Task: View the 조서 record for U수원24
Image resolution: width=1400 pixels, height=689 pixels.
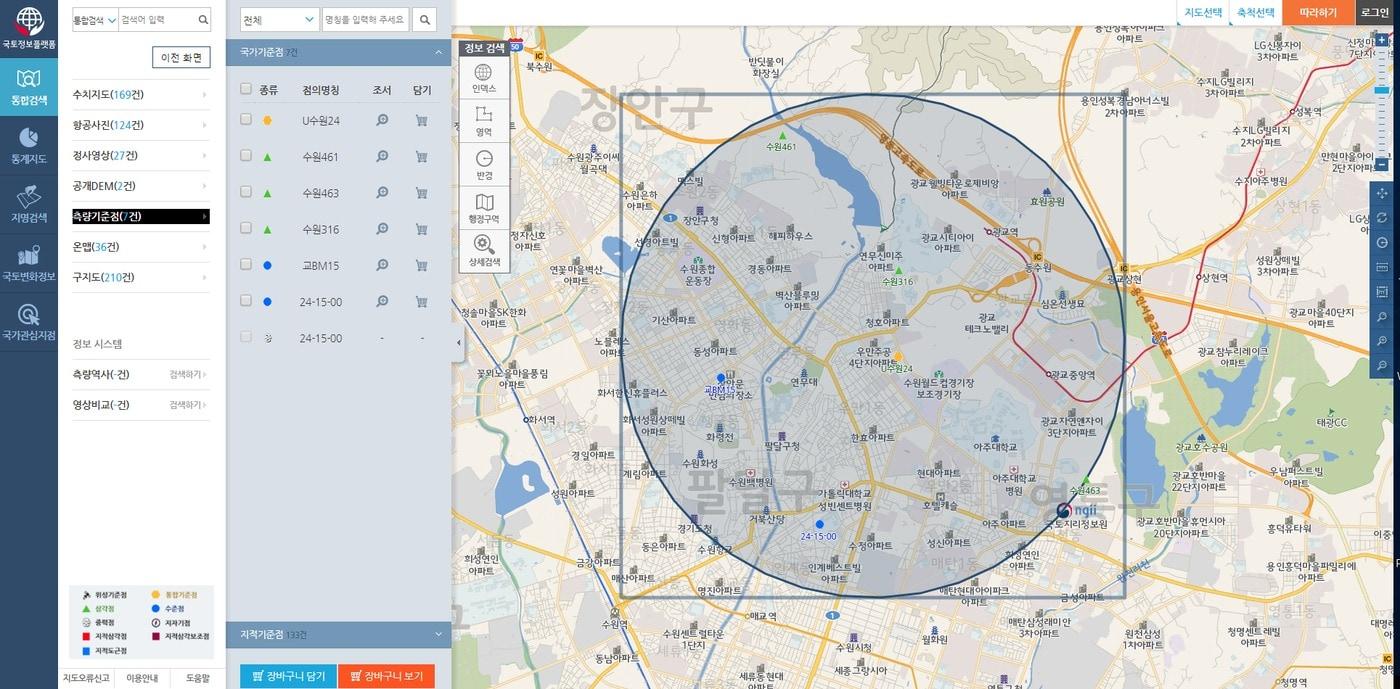Action: click(382, 120)
